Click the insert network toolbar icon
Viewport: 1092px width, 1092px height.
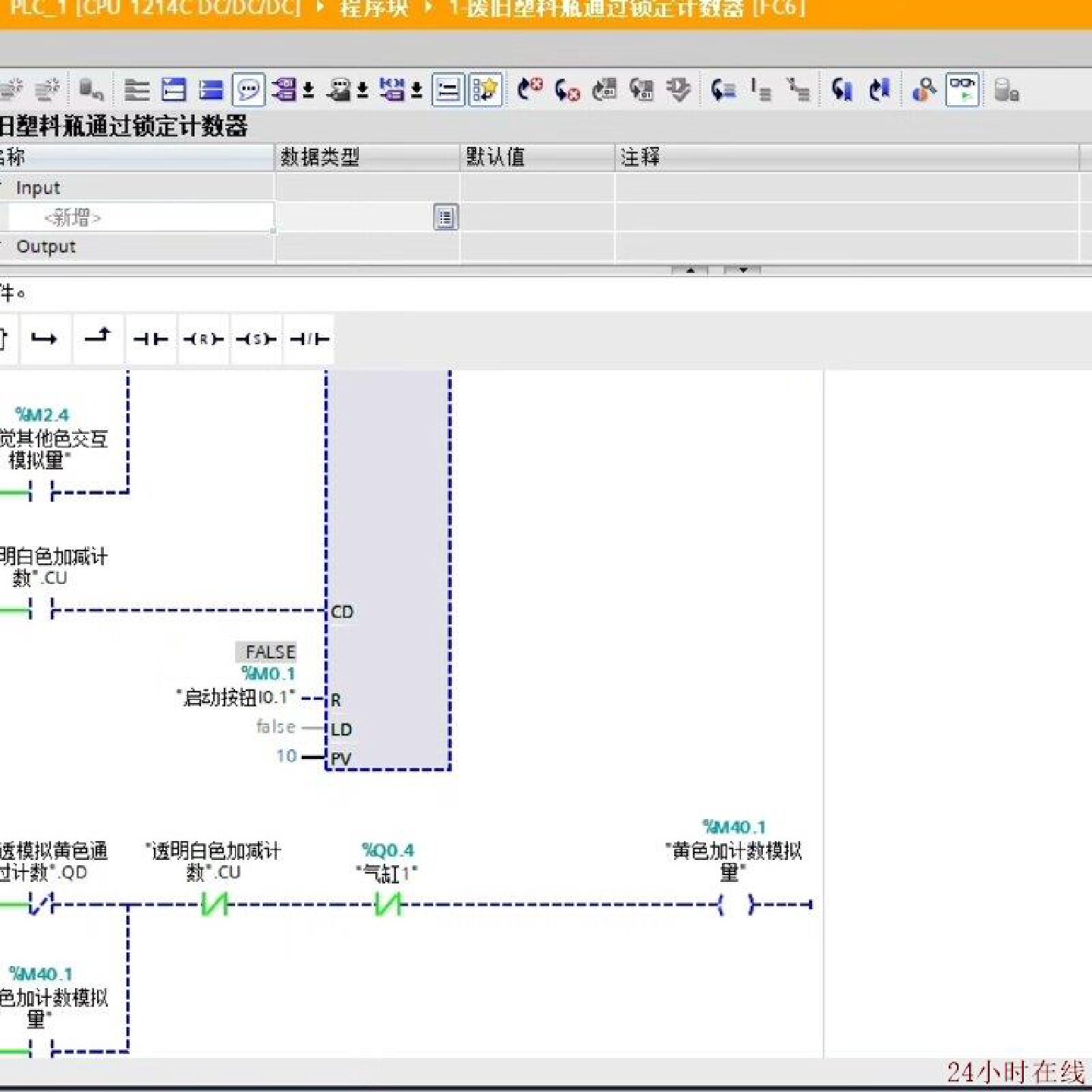pyautogui.click(x=11, y=90)
